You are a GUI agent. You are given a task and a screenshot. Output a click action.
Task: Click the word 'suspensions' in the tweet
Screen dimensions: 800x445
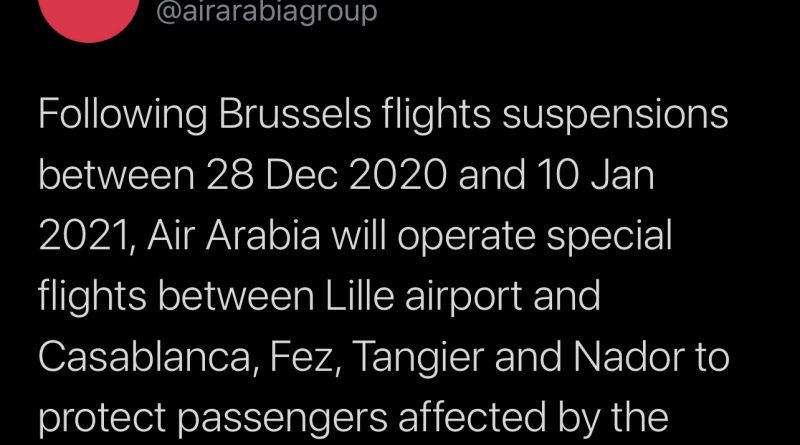point(615,116)
